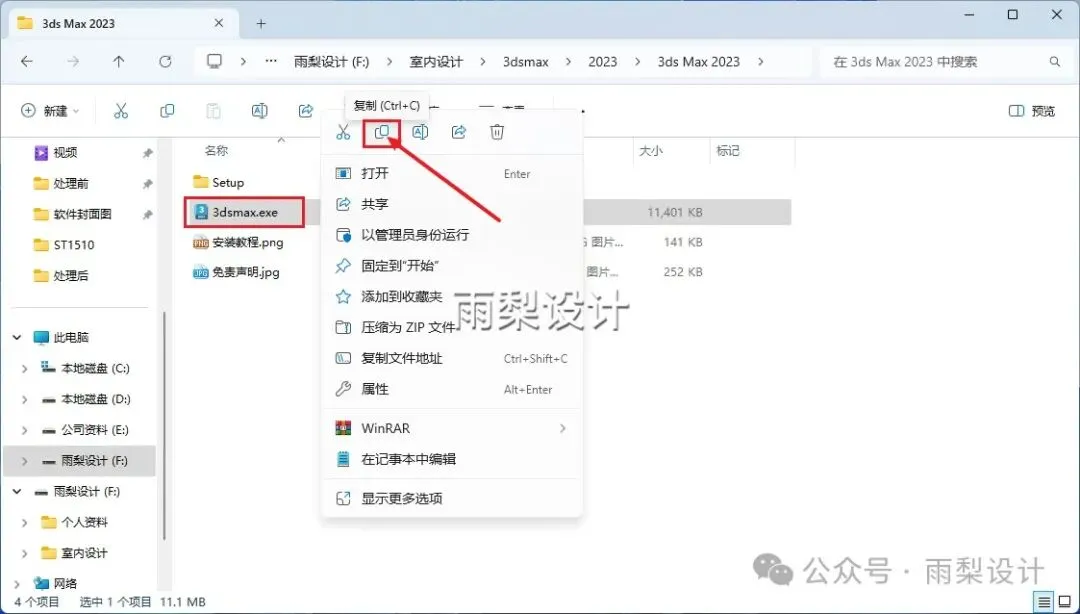Select the 免责声明.jpg file
The width and height of the screenshot is (1080, 614).
coord(236,272)
